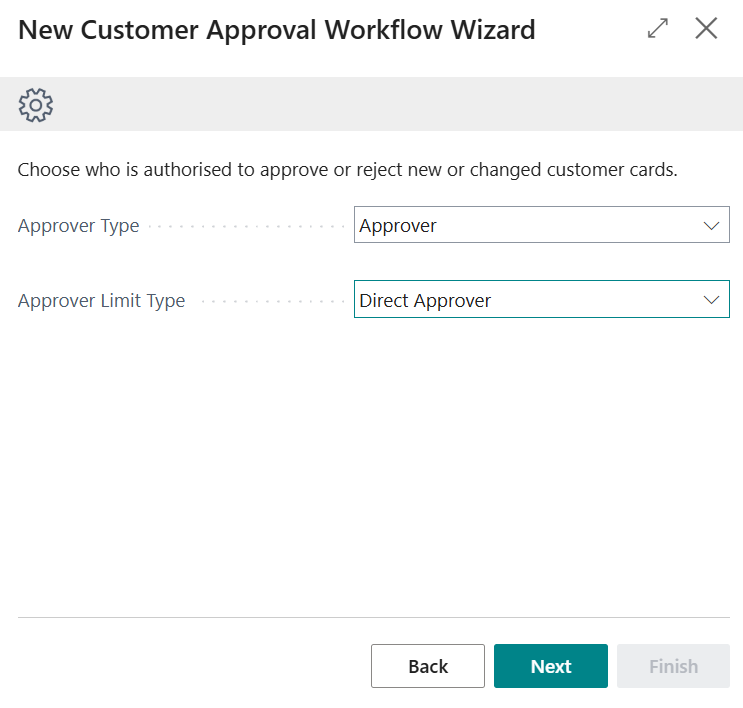
Task: Click the New Customer Approval Workflow Wizard title
Action: point(277,30)
